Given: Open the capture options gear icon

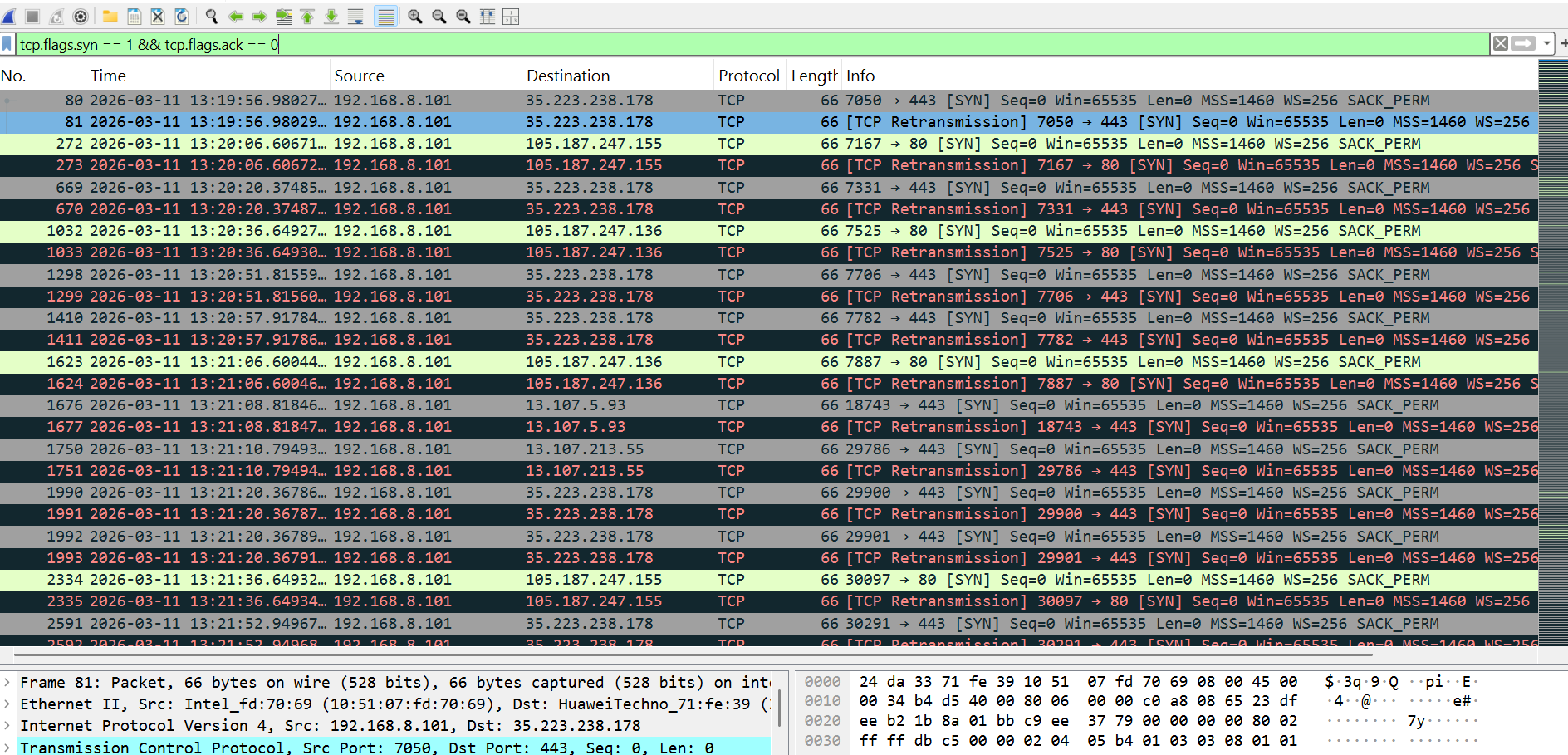Looking at the screenshot, I should click(80, 17).
